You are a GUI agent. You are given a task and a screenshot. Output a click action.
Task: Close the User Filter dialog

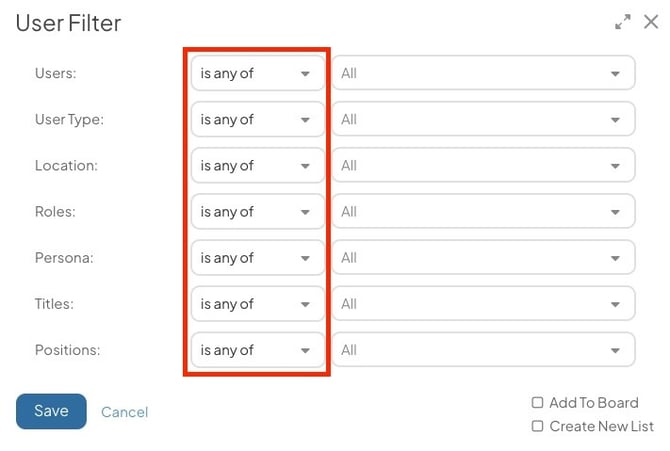[651, 21]
